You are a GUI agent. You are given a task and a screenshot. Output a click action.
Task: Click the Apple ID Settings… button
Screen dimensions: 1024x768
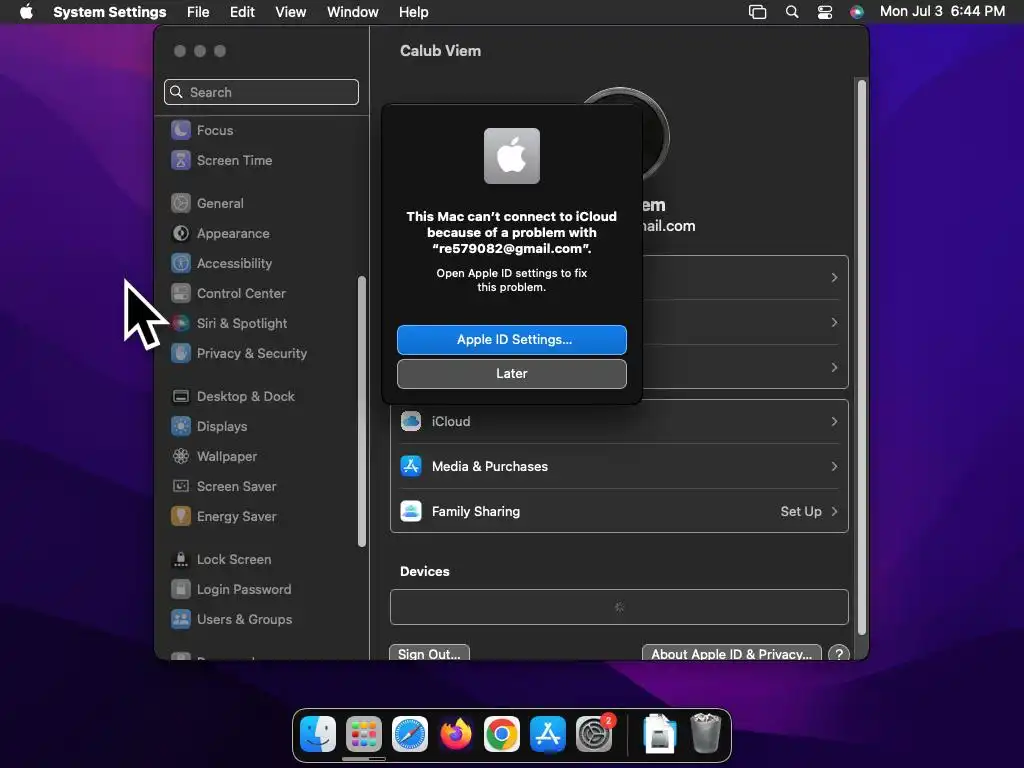coord(512,340)
